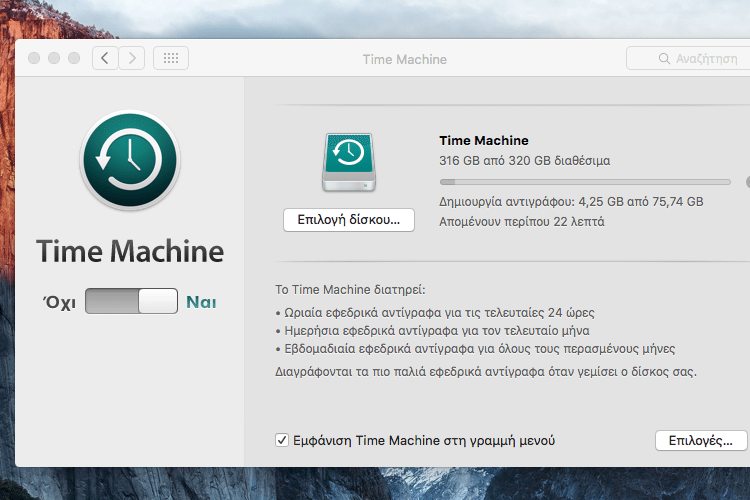The image size is (750, 500).
Task: Click the Ωριαία εφεδρικά αντίγραφα bullet line
Action: tap(435, 313)
